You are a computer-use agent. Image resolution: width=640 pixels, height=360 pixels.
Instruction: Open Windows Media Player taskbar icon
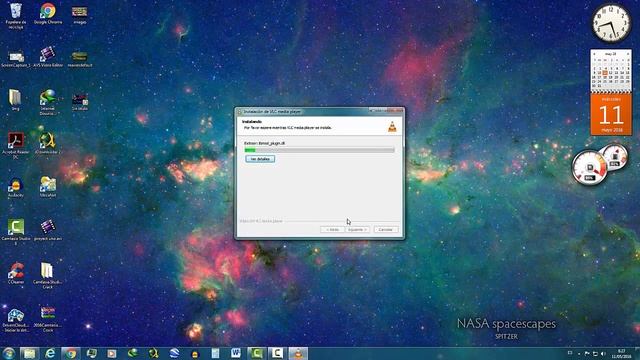[x=112, y=353]
